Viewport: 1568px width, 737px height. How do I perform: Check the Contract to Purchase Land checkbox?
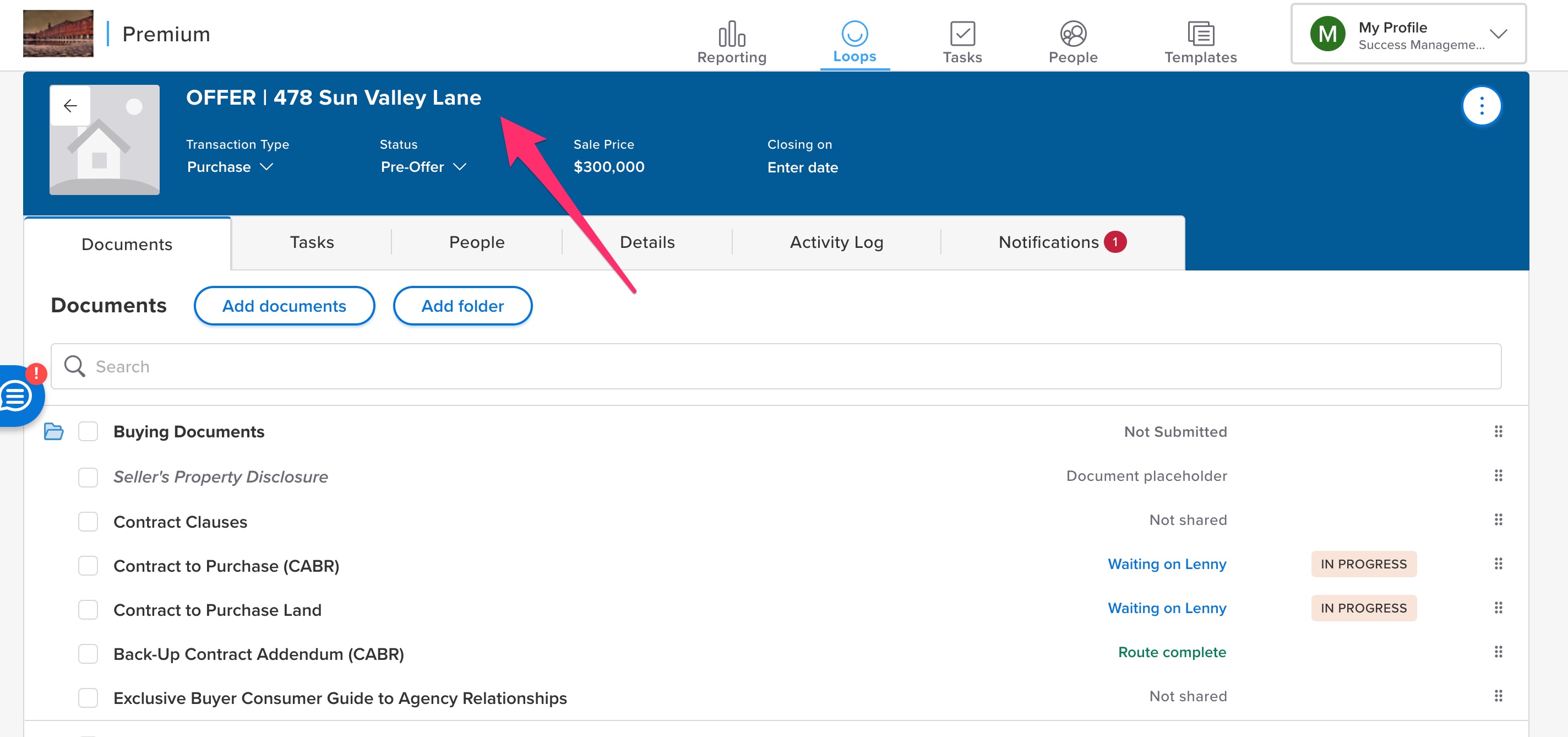88,609
